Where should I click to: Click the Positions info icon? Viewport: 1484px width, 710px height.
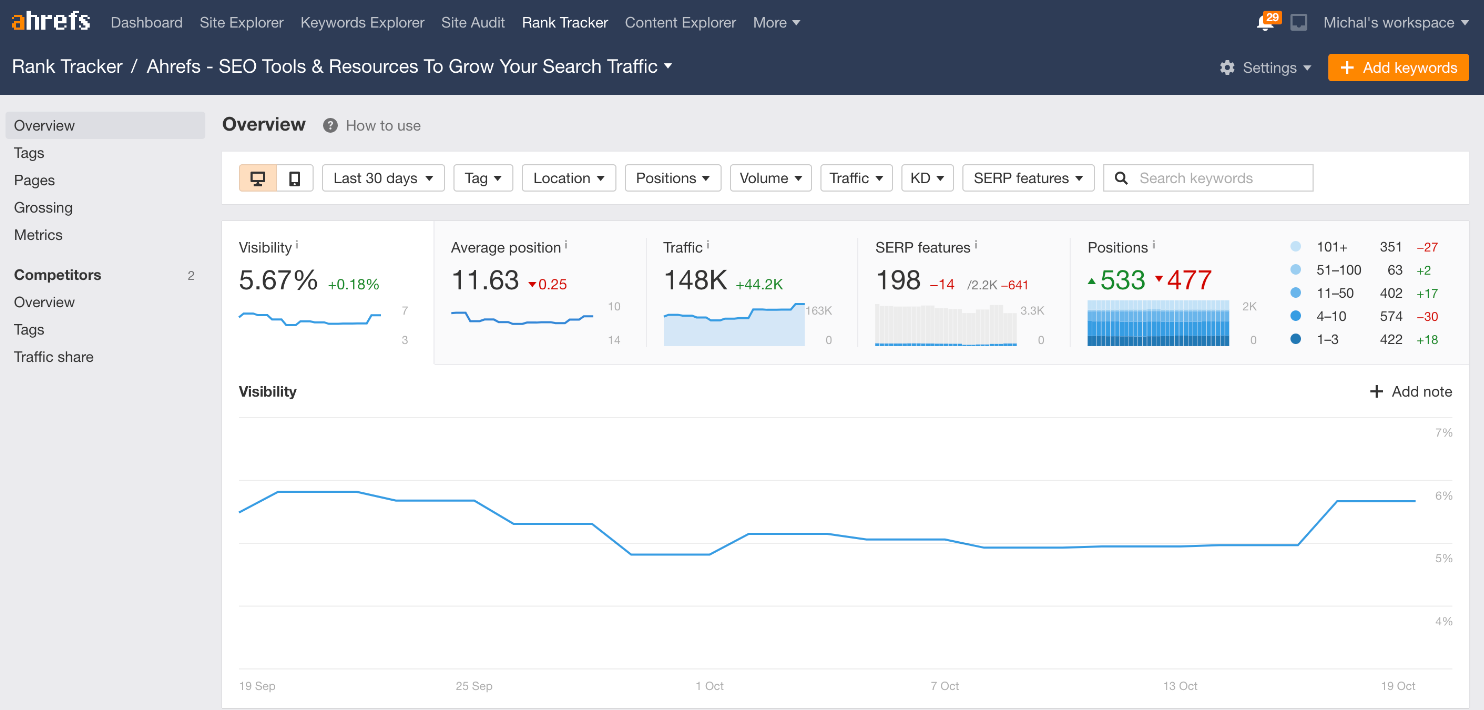tap(1153, 245)
